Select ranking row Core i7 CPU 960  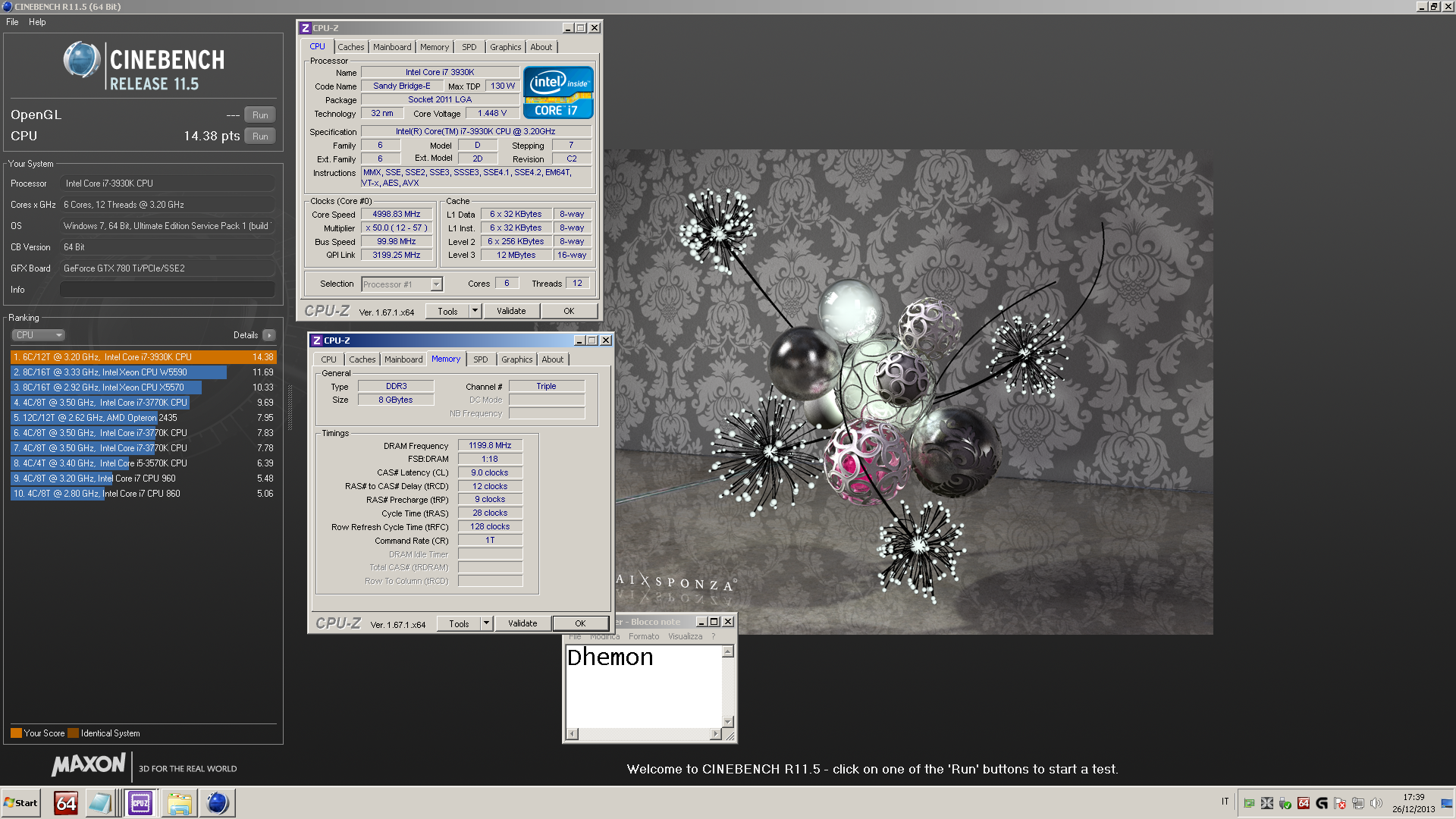point(143,479)
